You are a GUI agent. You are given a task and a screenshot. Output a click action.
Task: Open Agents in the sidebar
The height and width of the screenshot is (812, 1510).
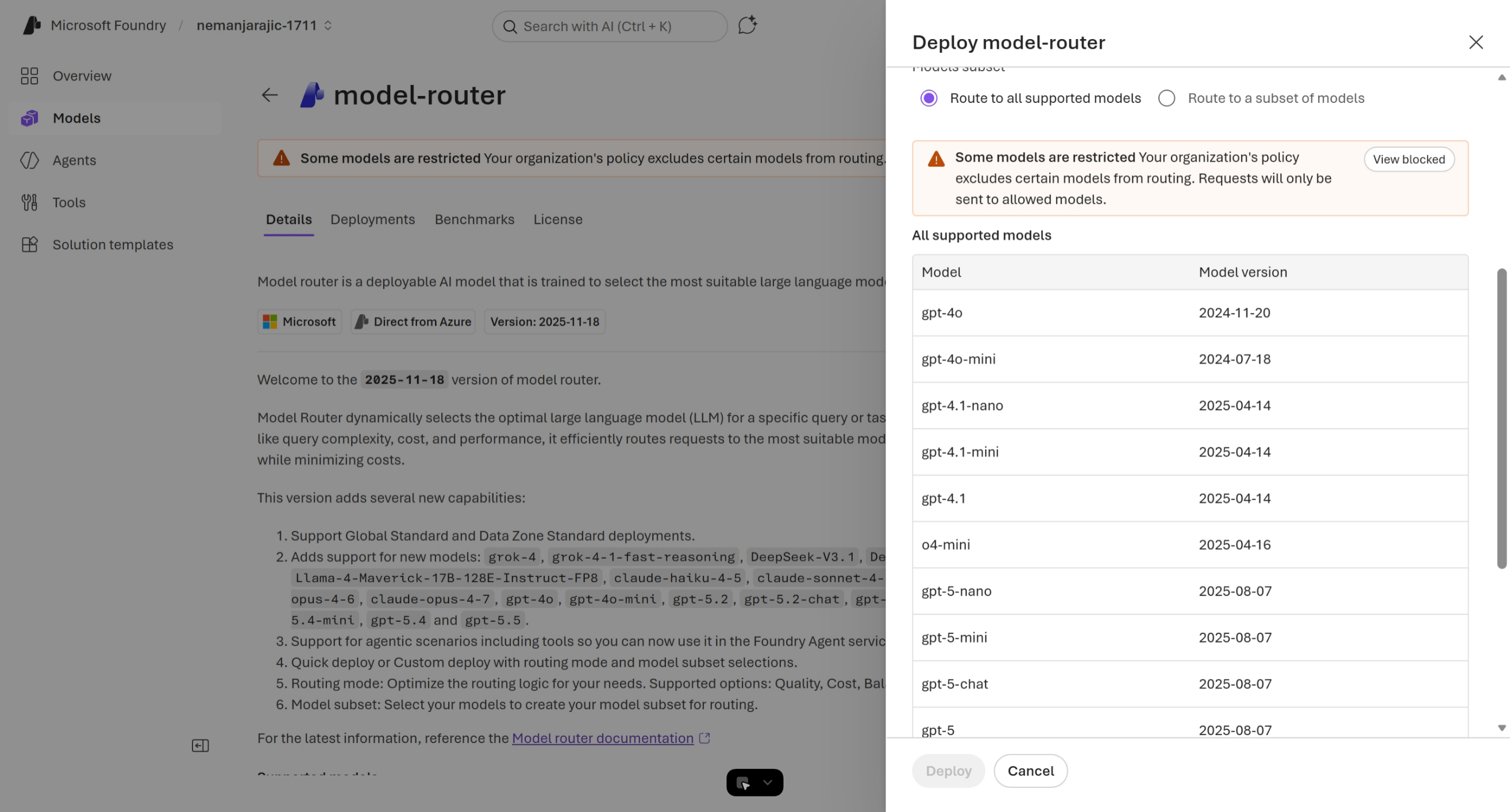pyautogui.click(x=115, y=161)
